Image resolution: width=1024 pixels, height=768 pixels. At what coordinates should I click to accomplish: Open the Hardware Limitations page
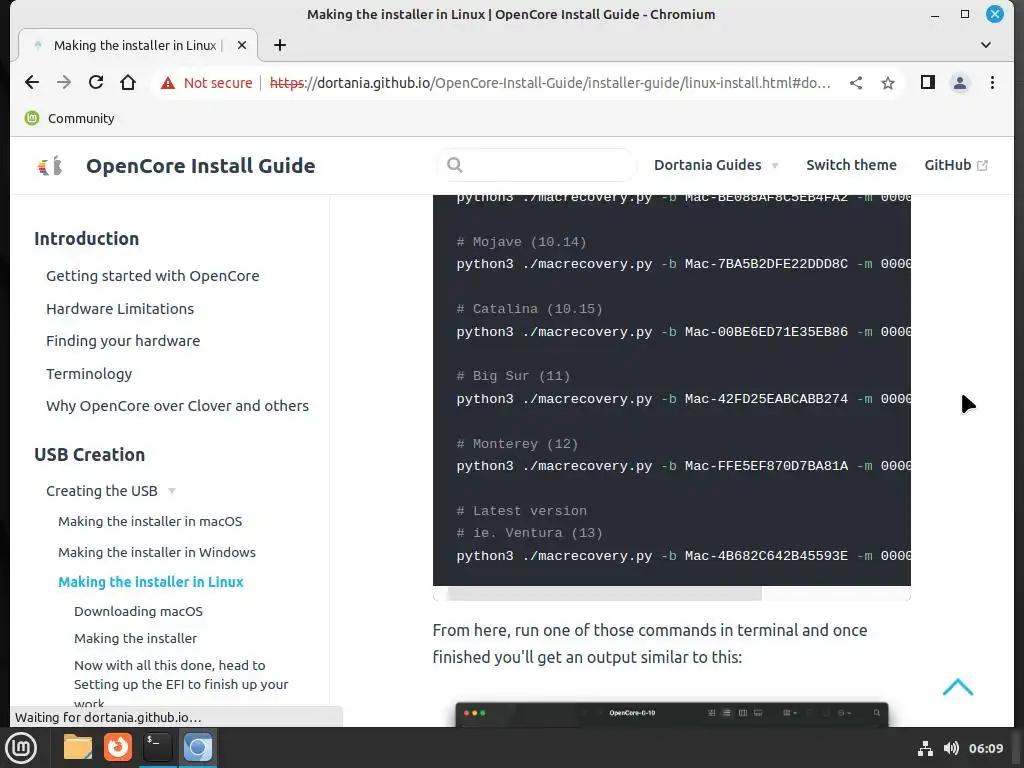pos(120,308)
